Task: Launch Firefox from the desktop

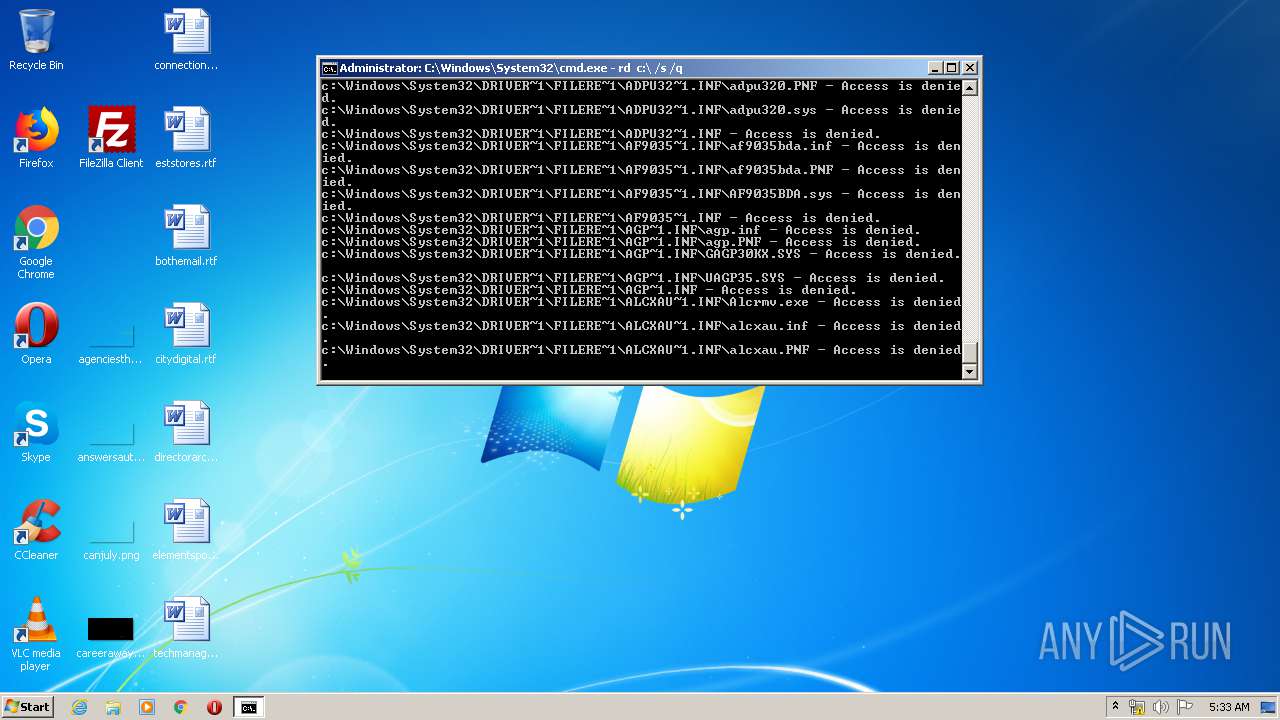Action: click(36, 138)
